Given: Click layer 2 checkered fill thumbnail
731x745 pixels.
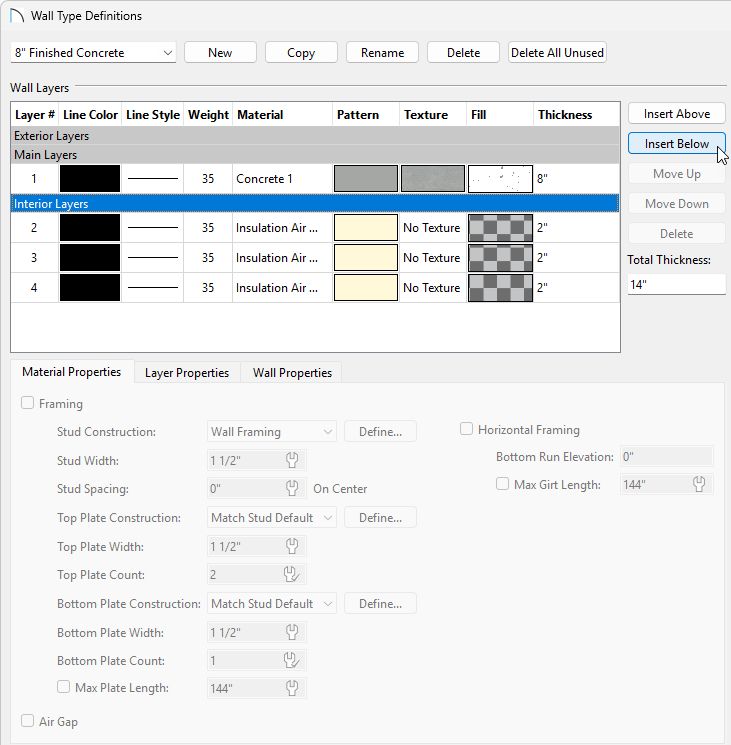Looking at the screenshot, I should [500, 228].
